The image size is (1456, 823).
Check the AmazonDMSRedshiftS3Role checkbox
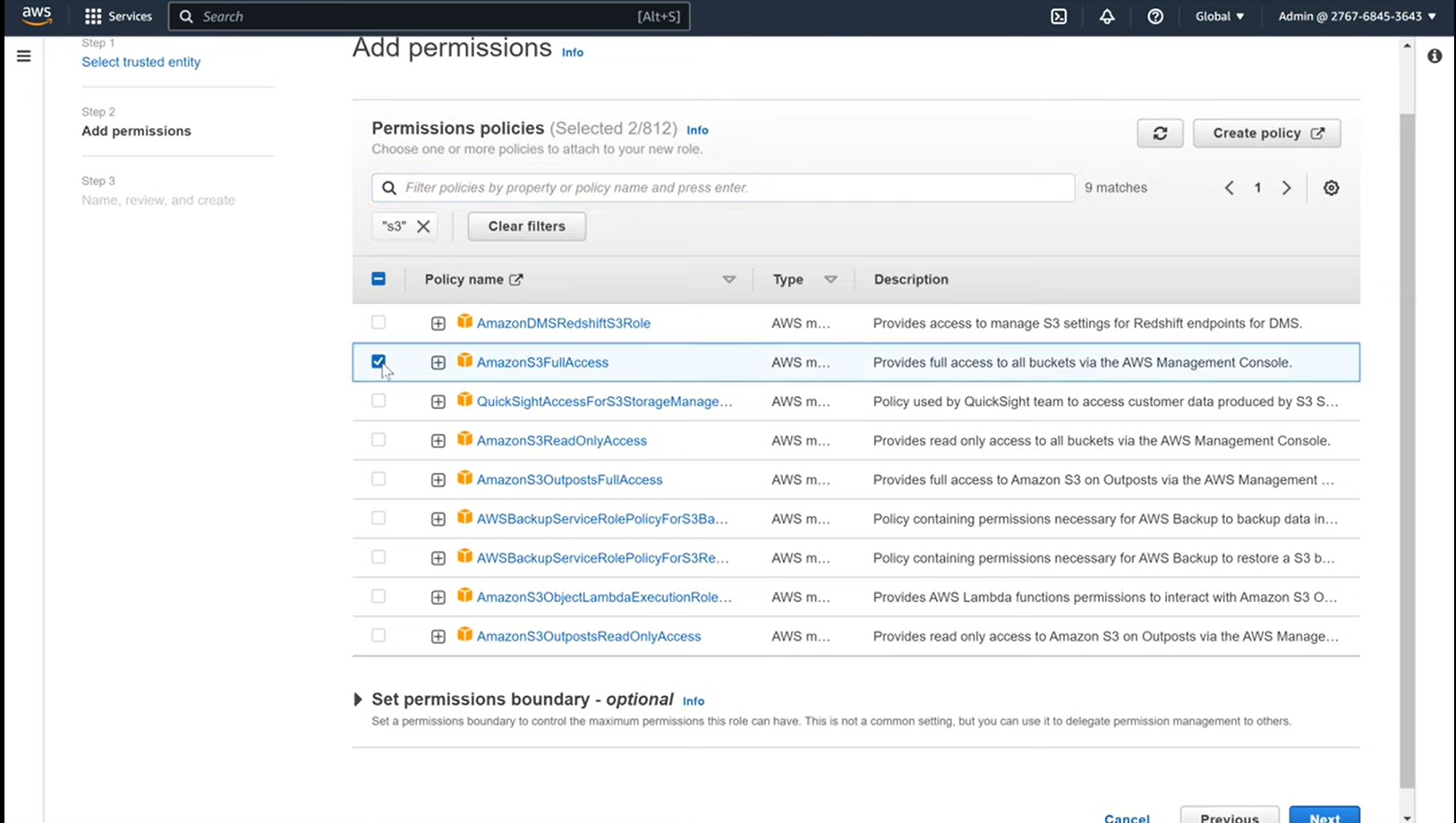(379, 322)
